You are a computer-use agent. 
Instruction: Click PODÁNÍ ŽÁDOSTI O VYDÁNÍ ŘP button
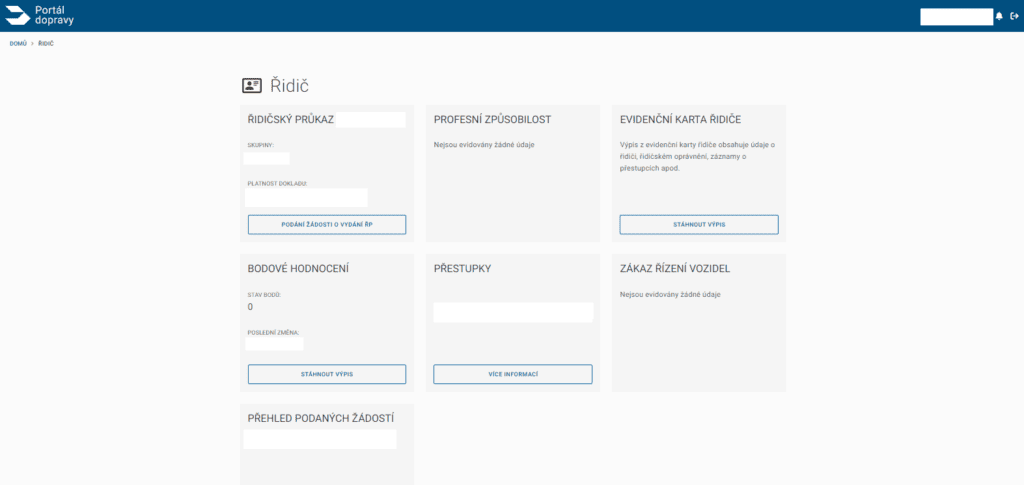click(x=327, y=225)
